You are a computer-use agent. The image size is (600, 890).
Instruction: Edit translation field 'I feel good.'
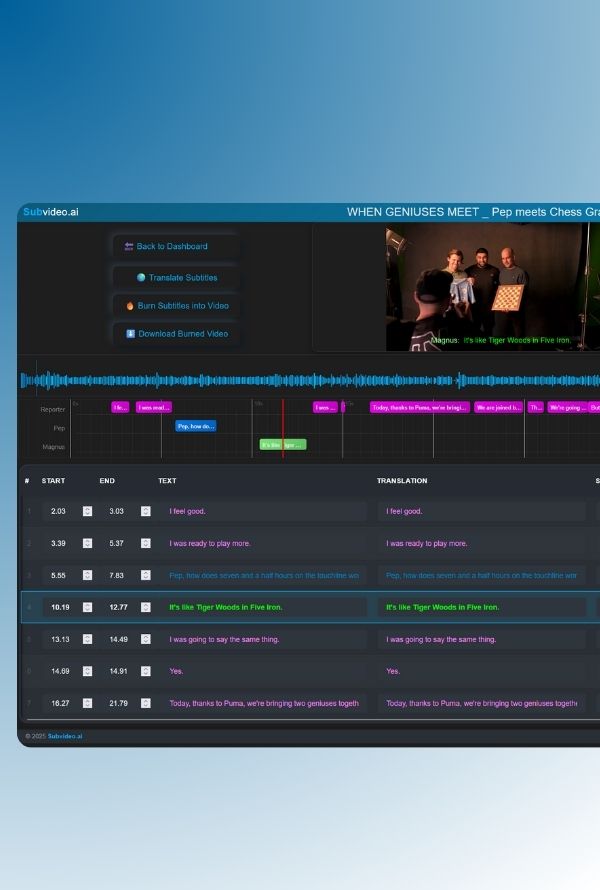coord(481,511)
